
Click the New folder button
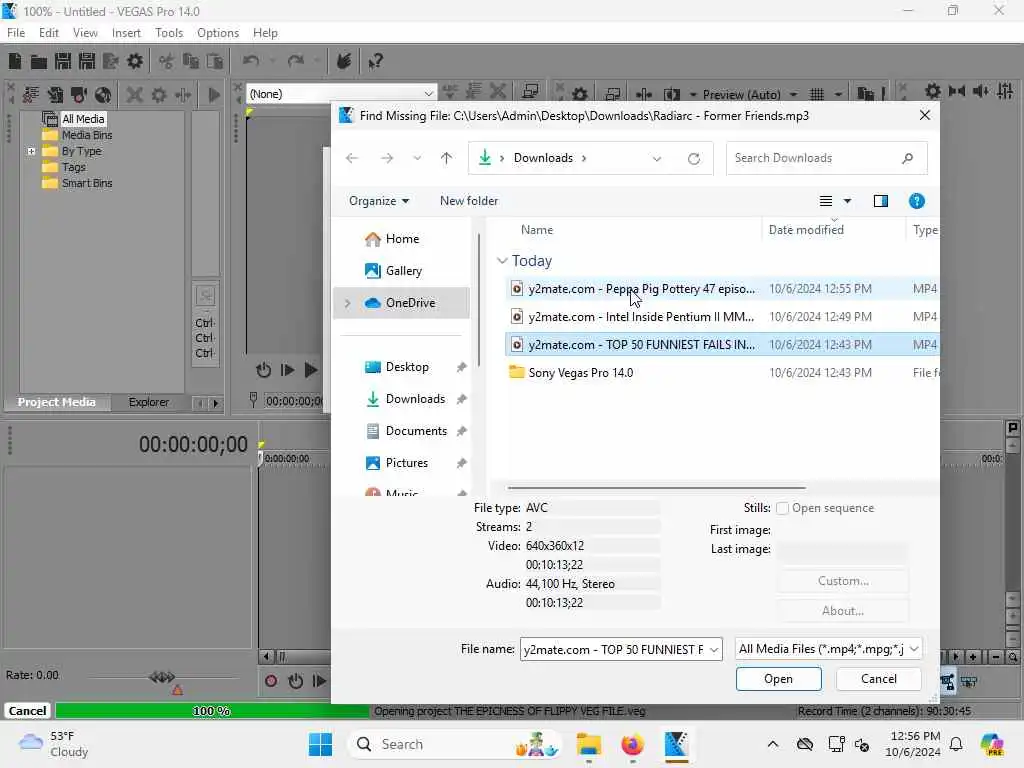tap(469, 201)
